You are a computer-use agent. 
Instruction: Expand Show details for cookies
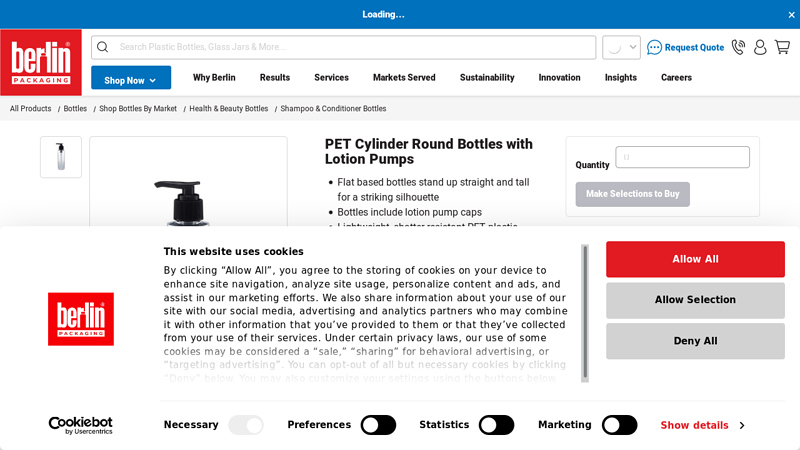pyautogui.click(x=702, y=425)
